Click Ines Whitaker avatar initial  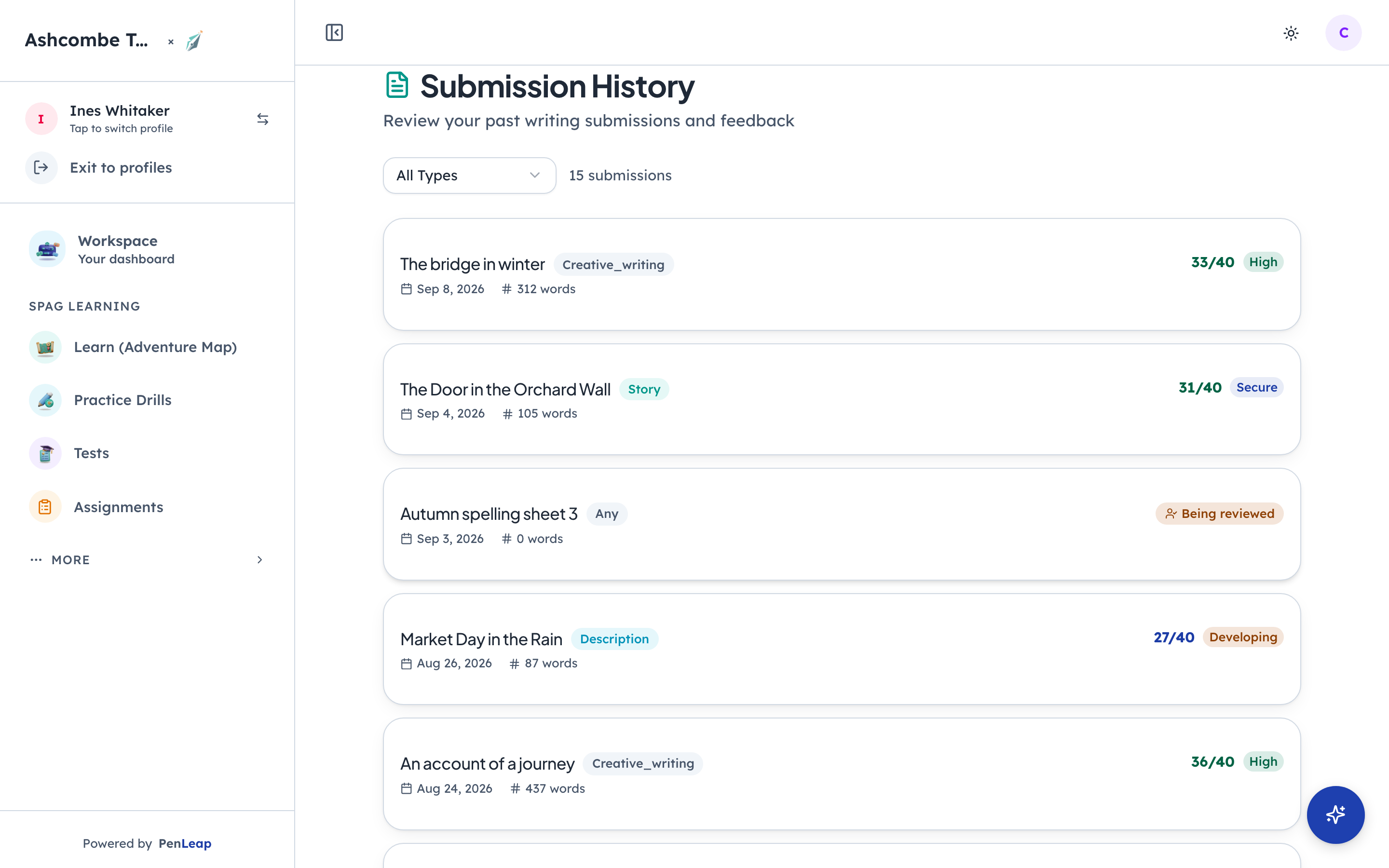coord(41,119)
